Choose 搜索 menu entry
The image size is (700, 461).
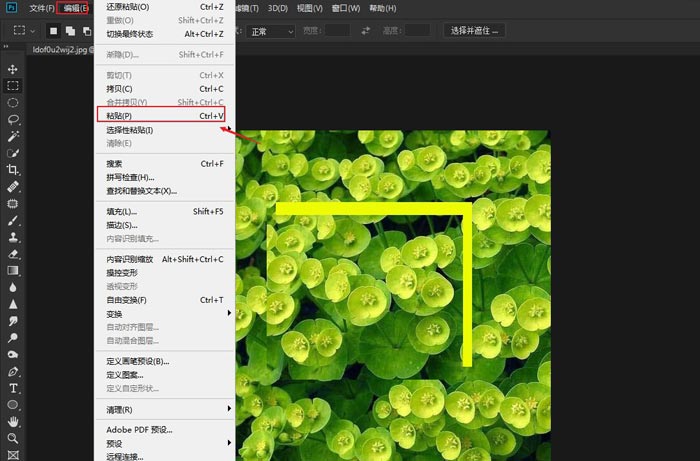pos(165,164)
